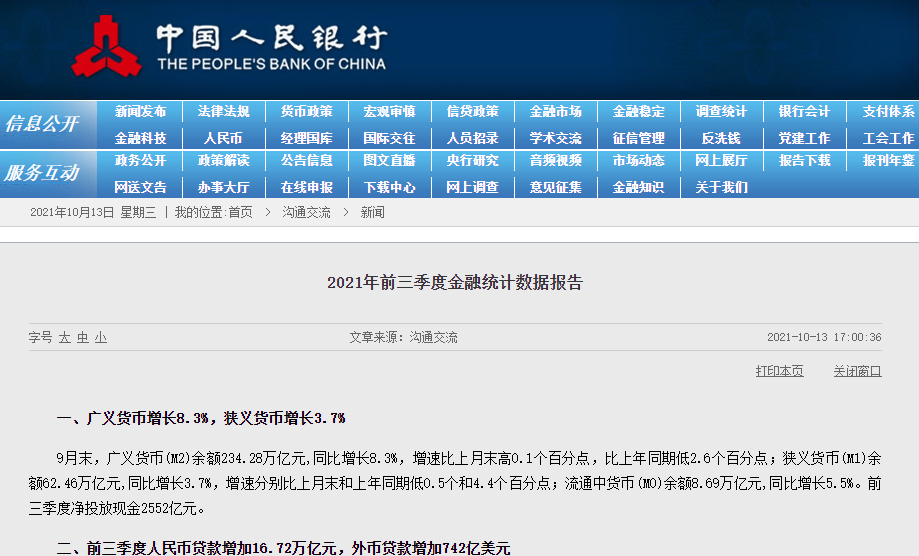The image size is (919, 556).
Task: Click the date 2021年10月13日 星期三
Action: point(93,213)
